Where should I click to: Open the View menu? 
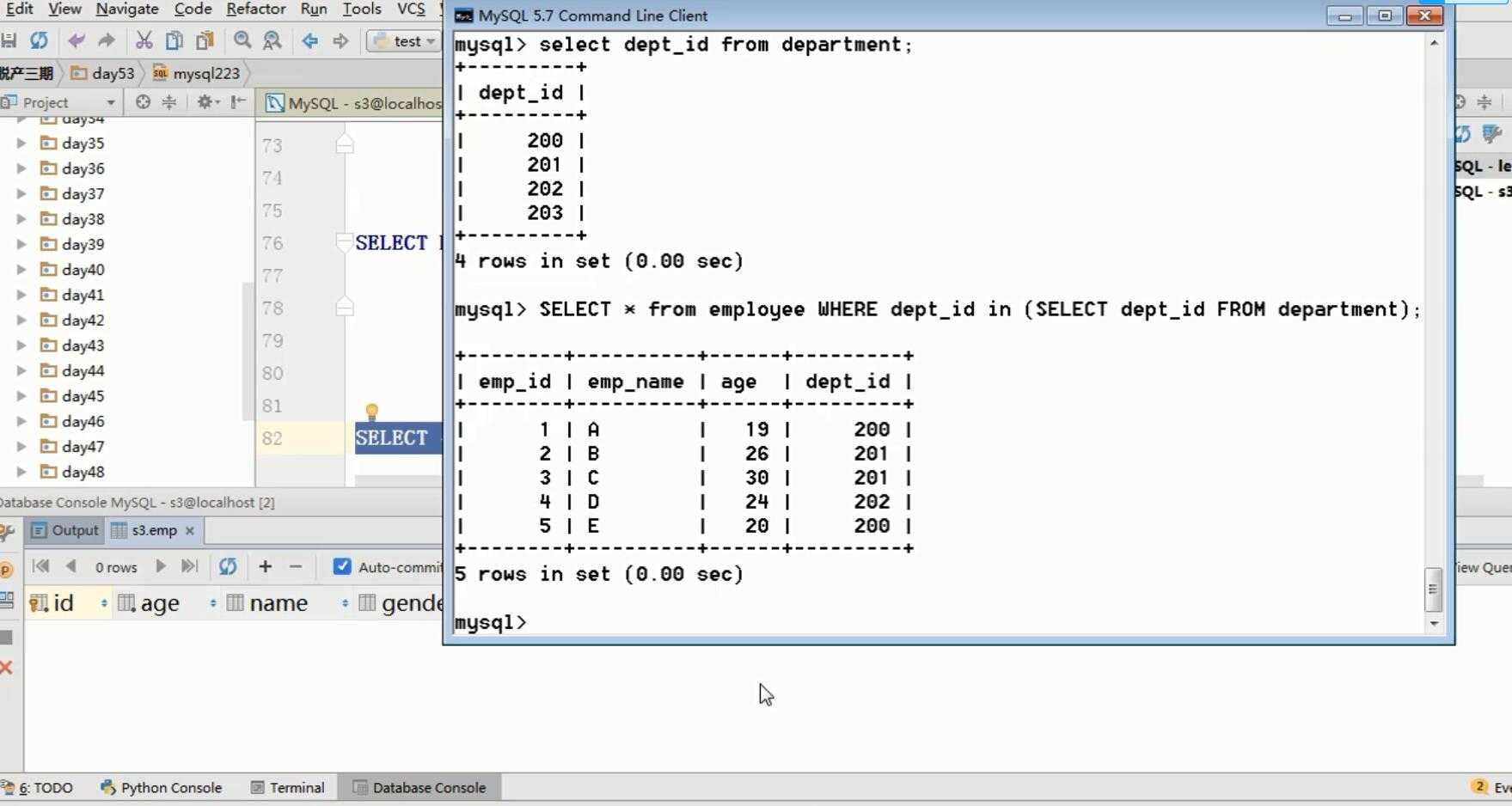pos(64,9)
